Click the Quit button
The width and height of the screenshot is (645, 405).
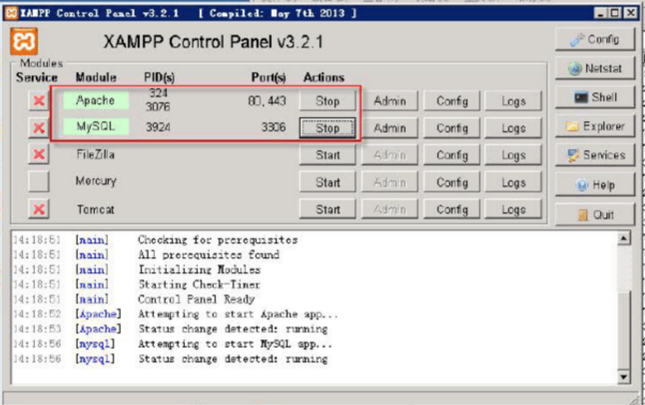pos(595,214)
